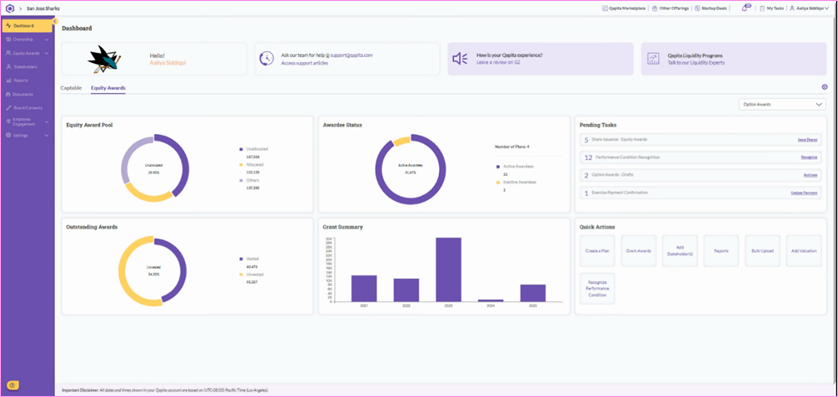Open the yellow help chat widget
The height and width of the screenshot is (397, 838).
13,385
